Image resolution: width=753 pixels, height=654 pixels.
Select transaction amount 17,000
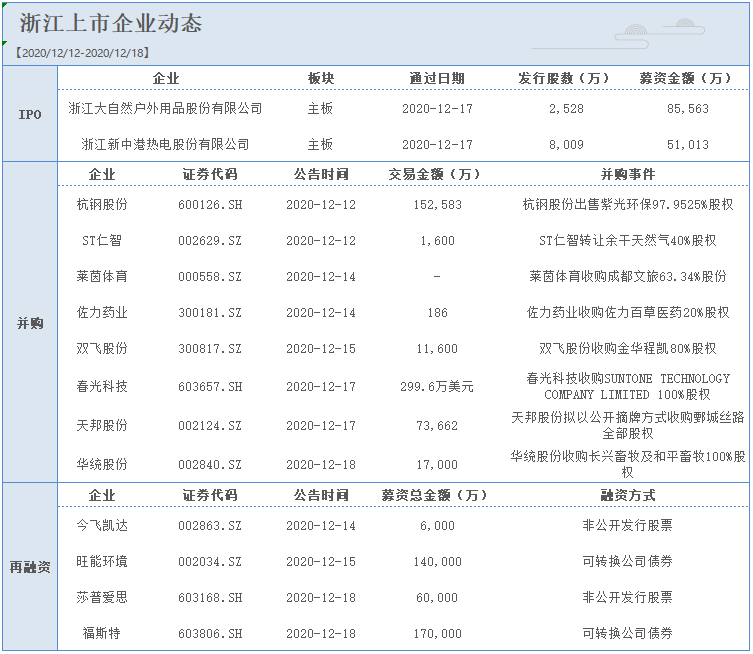[437, 464]
